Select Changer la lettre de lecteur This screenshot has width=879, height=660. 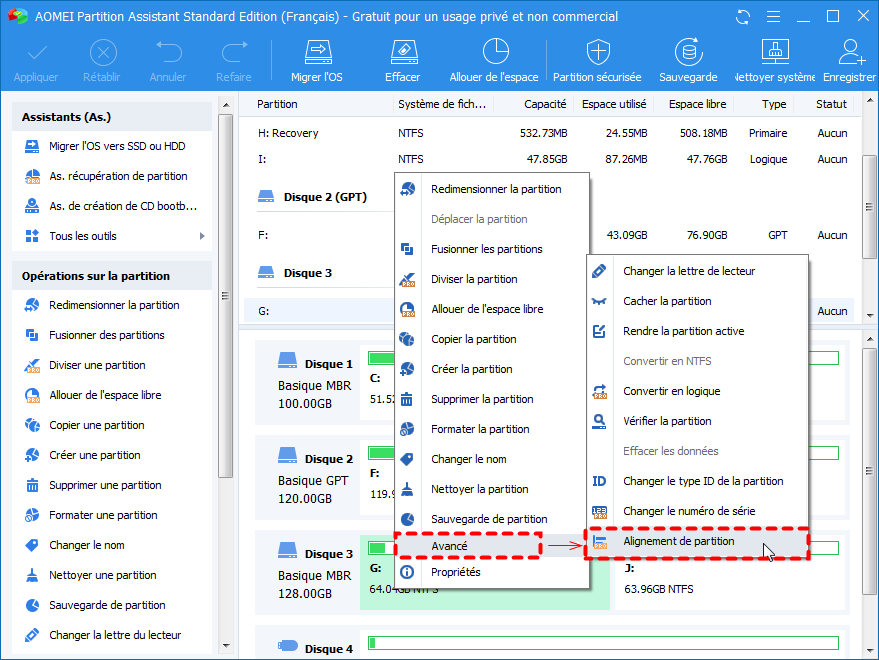[x=688, y=271]
